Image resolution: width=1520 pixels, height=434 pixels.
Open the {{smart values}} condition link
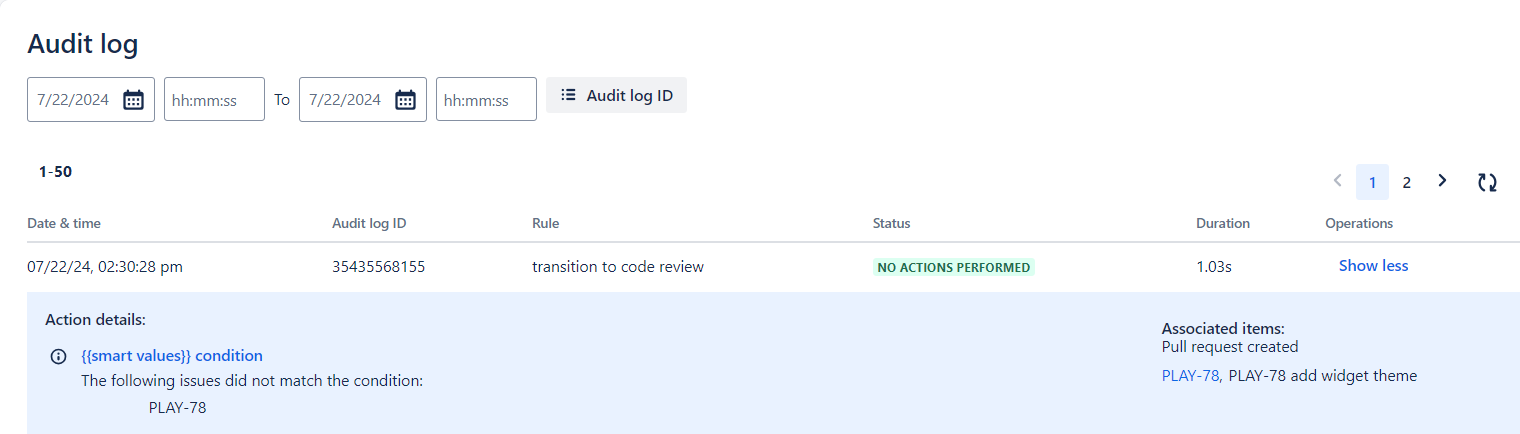coord(172,355)
